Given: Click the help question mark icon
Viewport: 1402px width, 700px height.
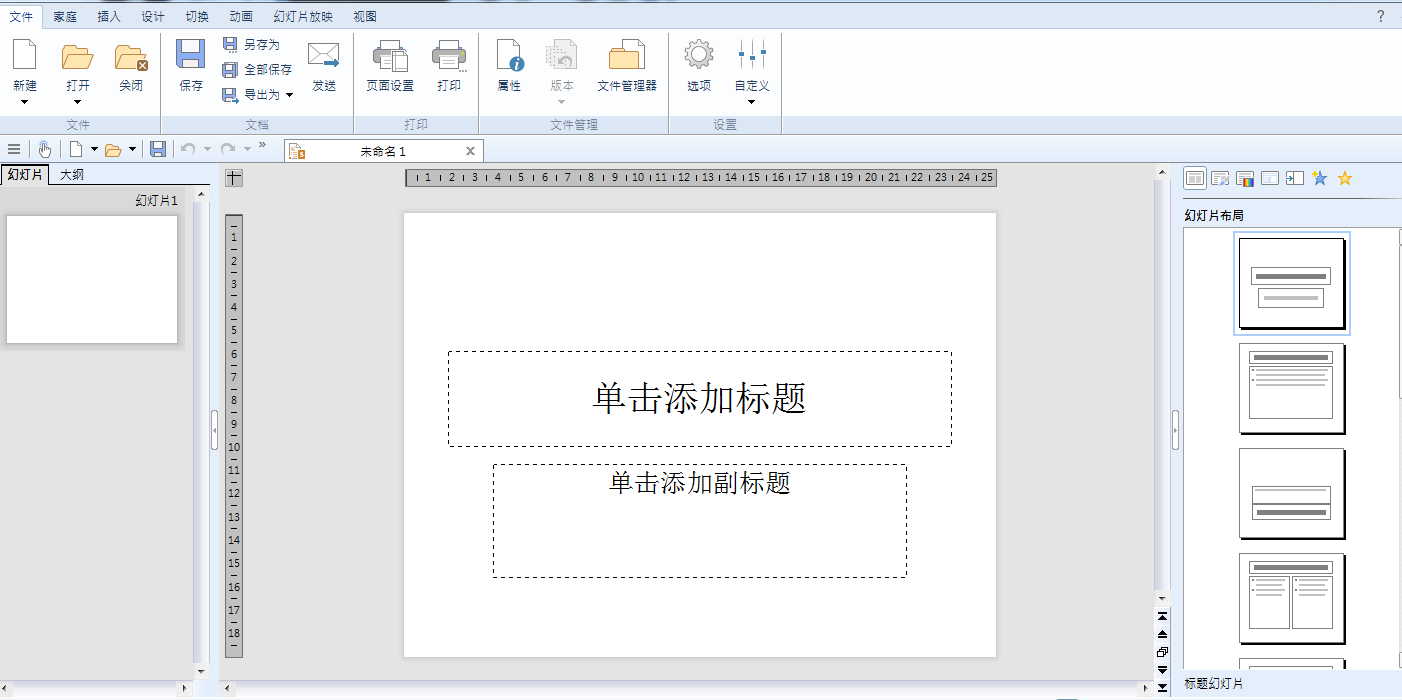Looking at the screenshot, I should (1381, 16).
